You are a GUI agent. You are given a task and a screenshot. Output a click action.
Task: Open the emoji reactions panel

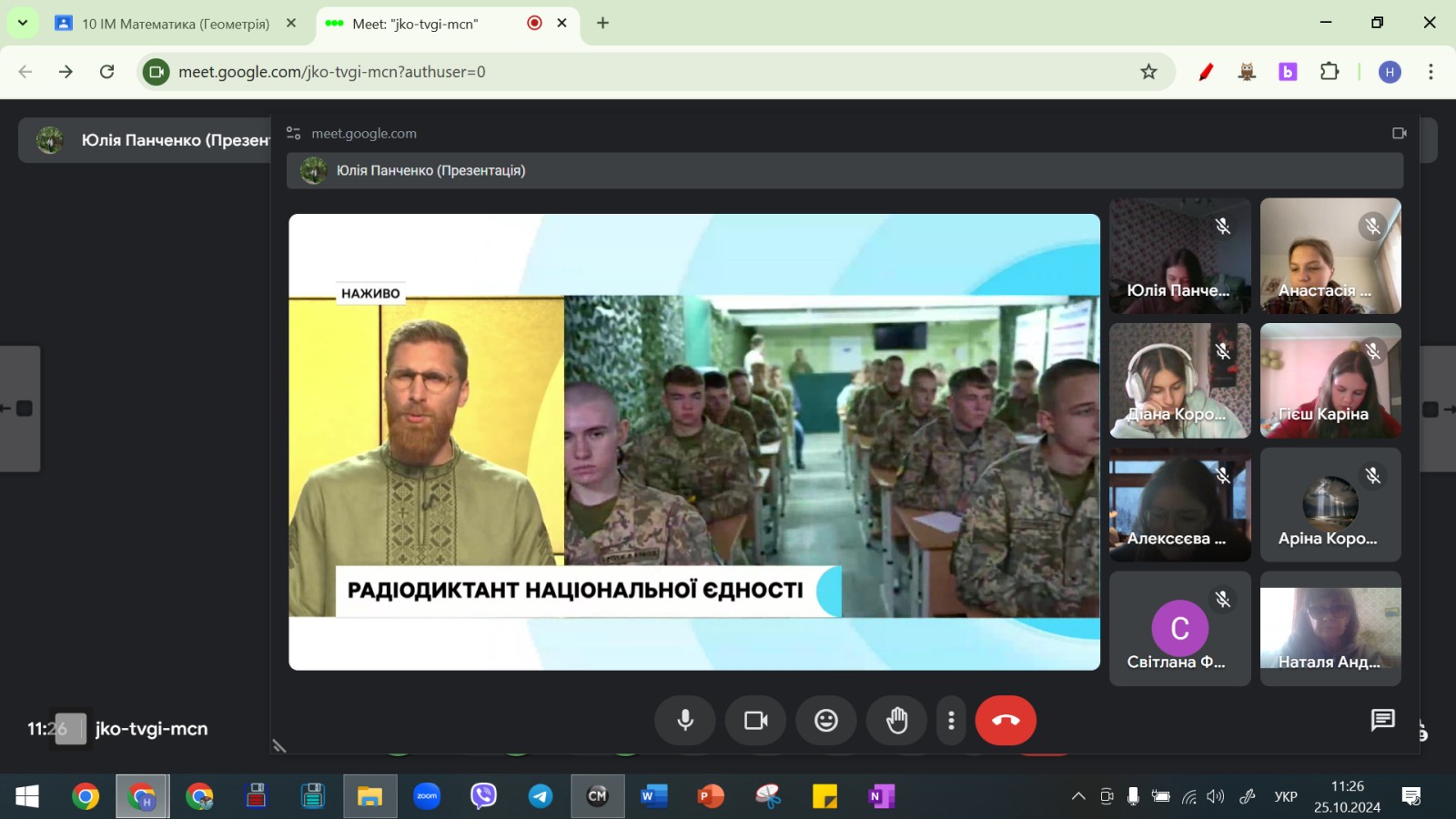click(x=825, y=721)
